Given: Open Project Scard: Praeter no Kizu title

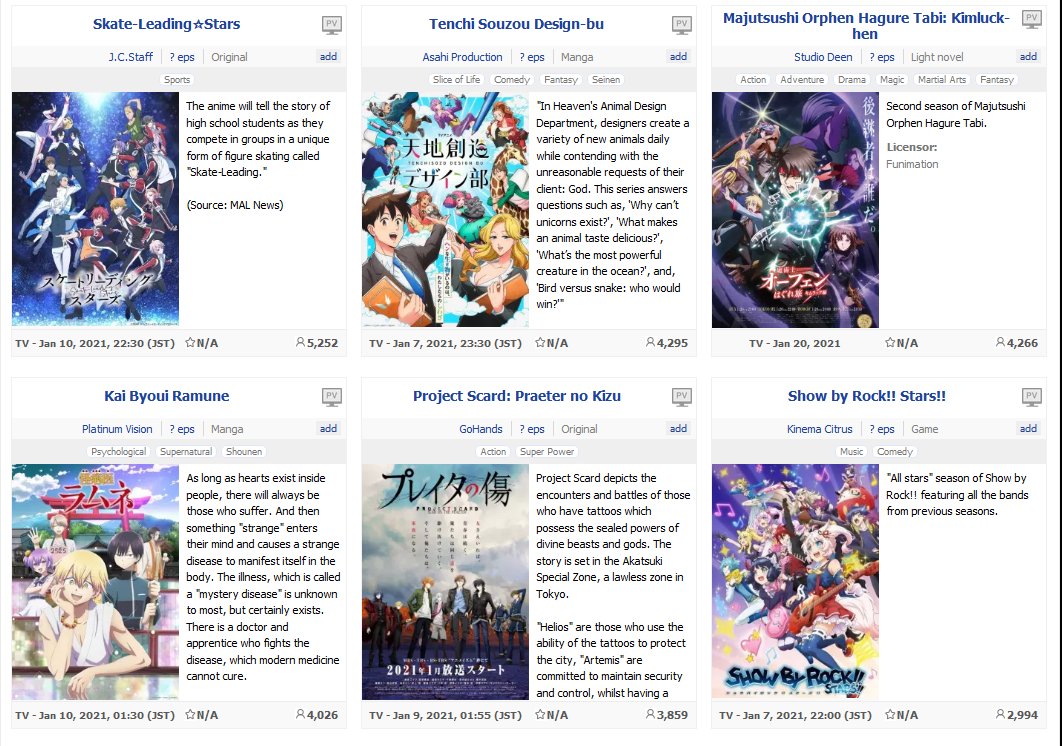Looking at the screenshot, I should click(x=517, y=396).
